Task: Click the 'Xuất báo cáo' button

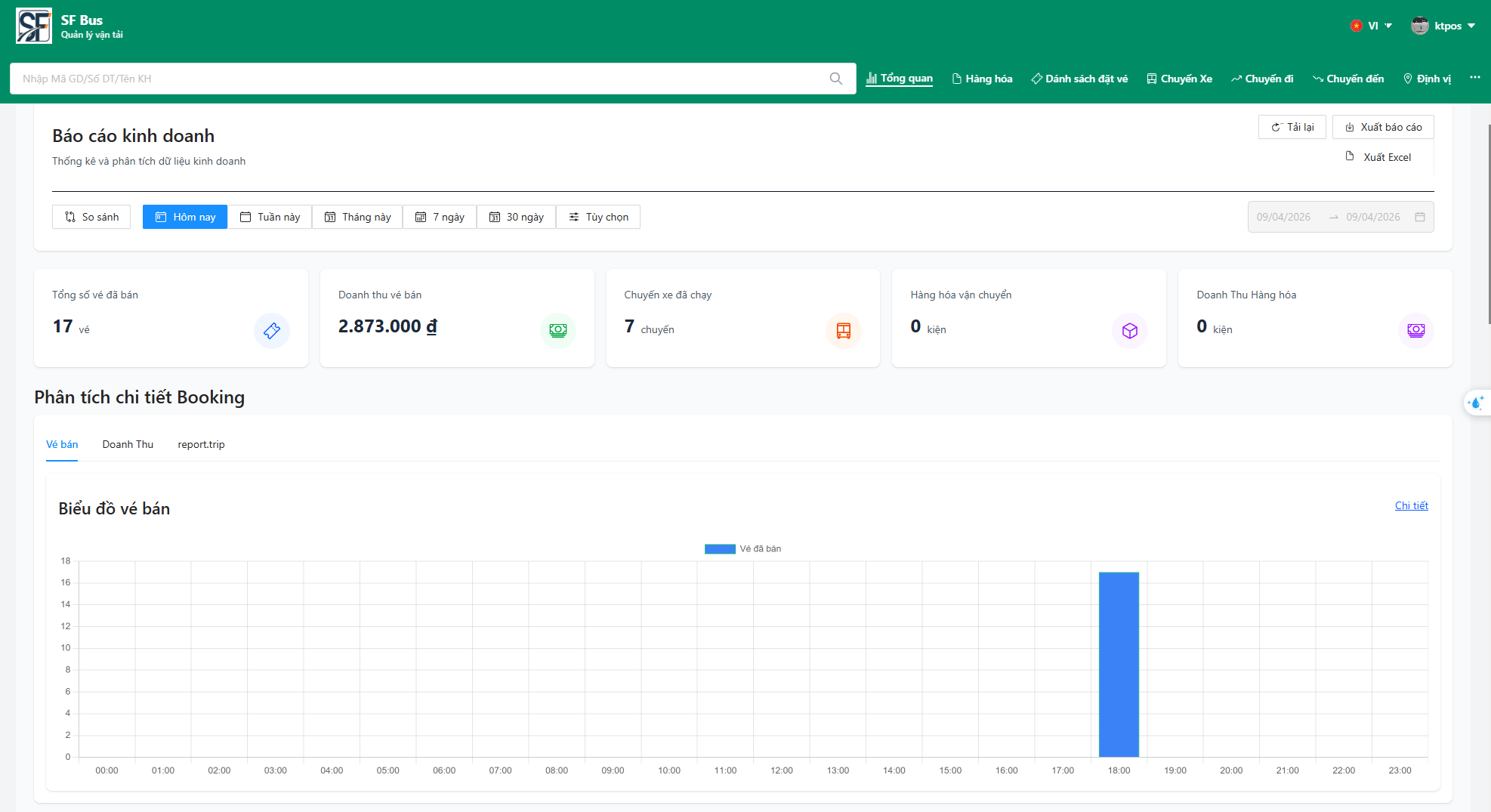Action: 1383,128
